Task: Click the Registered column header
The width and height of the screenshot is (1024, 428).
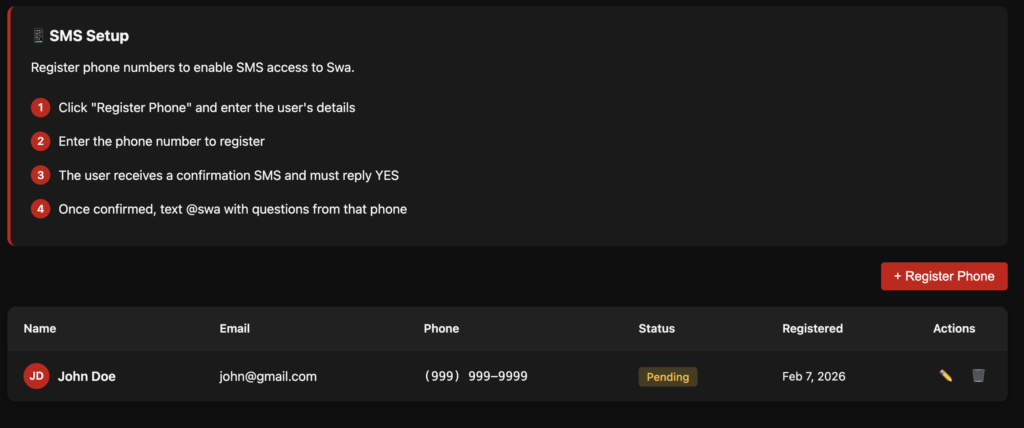Action: click(x=812, y=328)
